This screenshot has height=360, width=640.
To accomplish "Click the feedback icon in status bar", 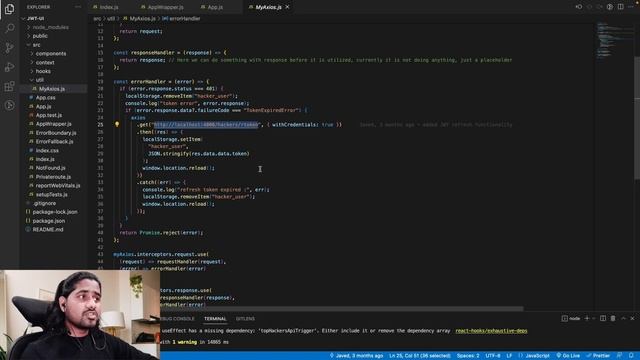I will pyautogui.click(x=620, y=356).
